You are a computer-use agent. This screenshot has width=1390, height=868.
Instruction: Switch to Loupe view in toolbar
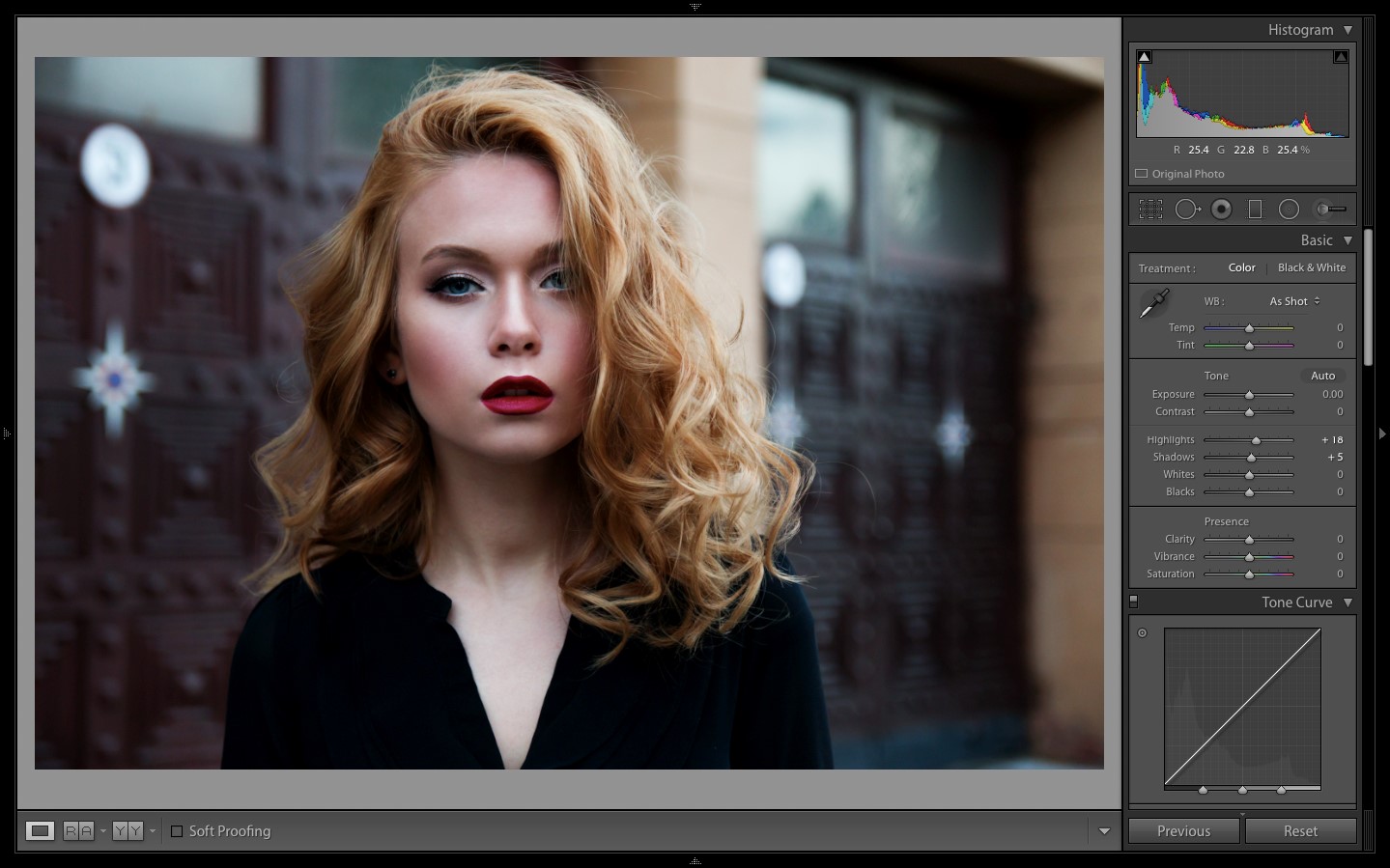(40, 831)
